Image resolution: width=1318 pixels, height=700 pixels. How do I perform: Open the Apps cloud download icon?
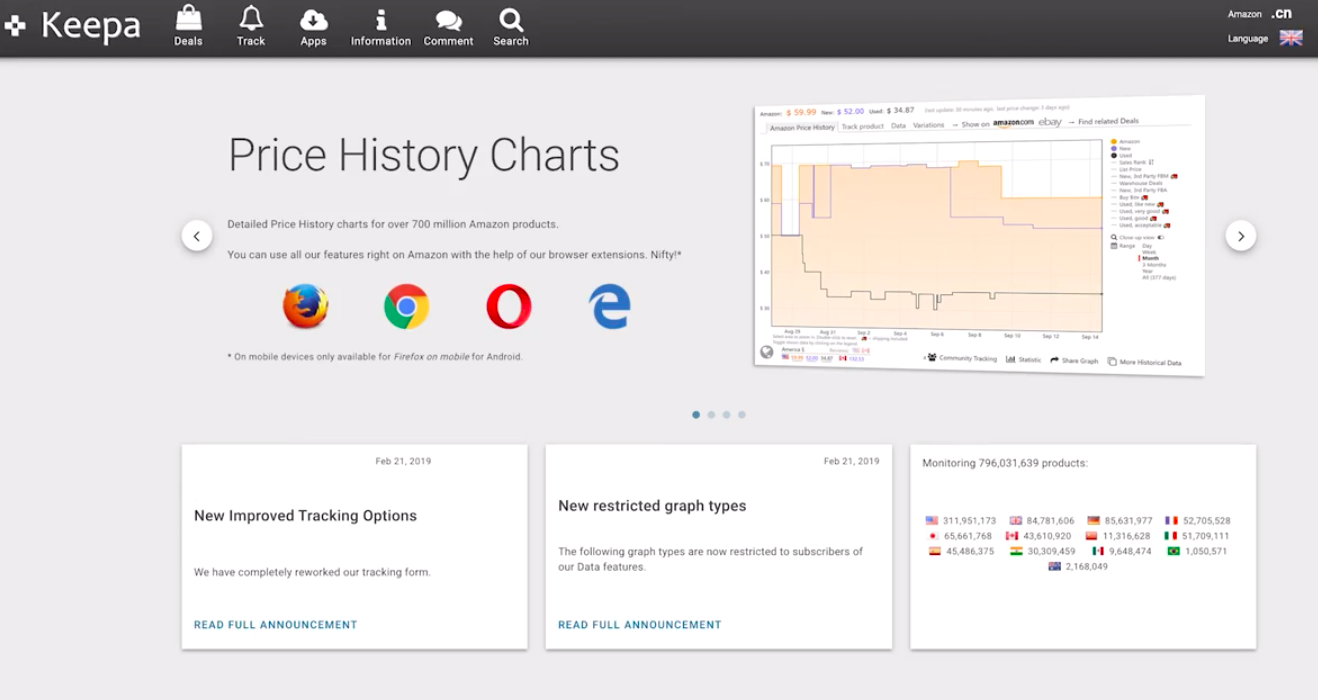(x=313, y=20)
